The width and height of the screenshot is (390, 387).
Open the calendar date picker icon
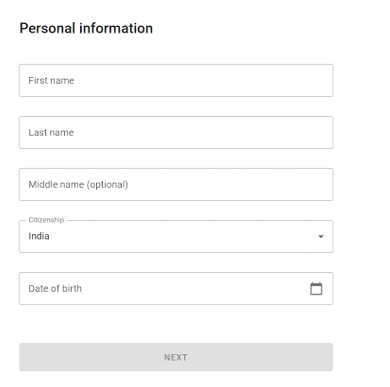click(x=316, y=289)
